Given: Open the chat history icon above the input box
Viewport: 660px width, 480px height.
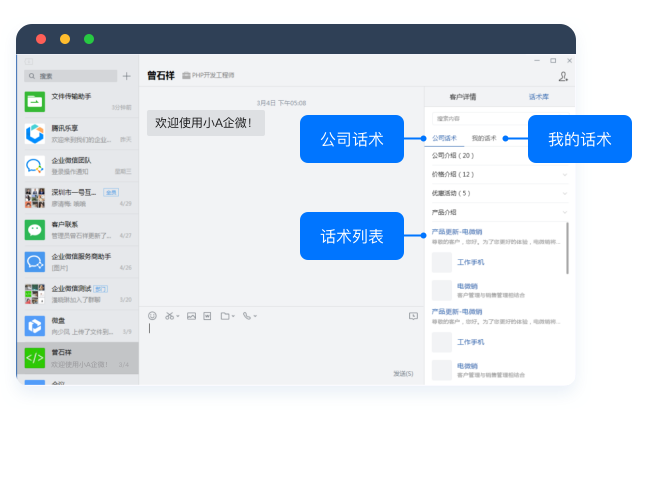Looking at the screenshot, I should coord(413,316).
